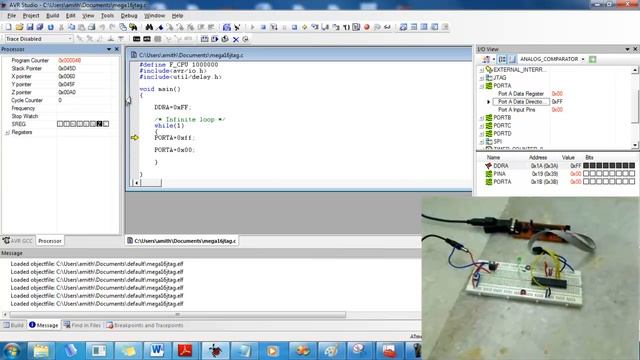Click the Copy toolbar icon
The image size is (640, 360).
click(71, 27)
